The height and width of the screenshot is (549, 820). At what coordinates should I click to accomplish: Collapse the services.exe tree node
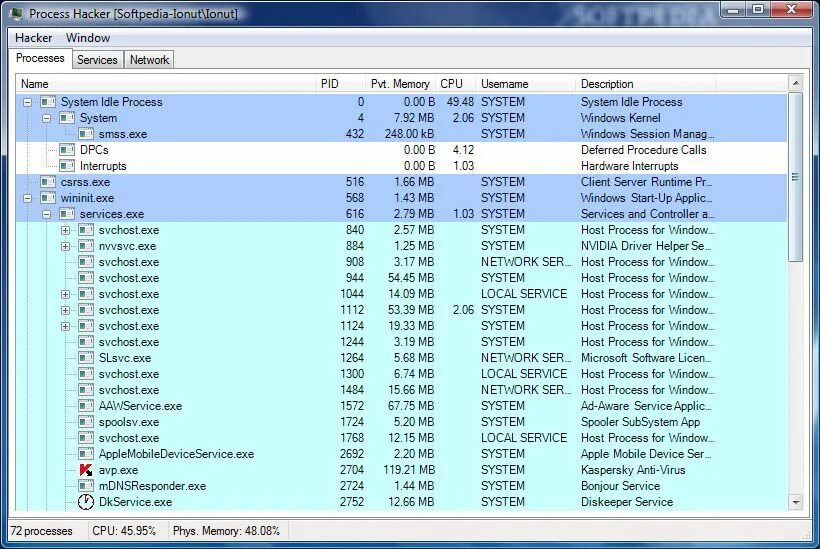point(47,214)
